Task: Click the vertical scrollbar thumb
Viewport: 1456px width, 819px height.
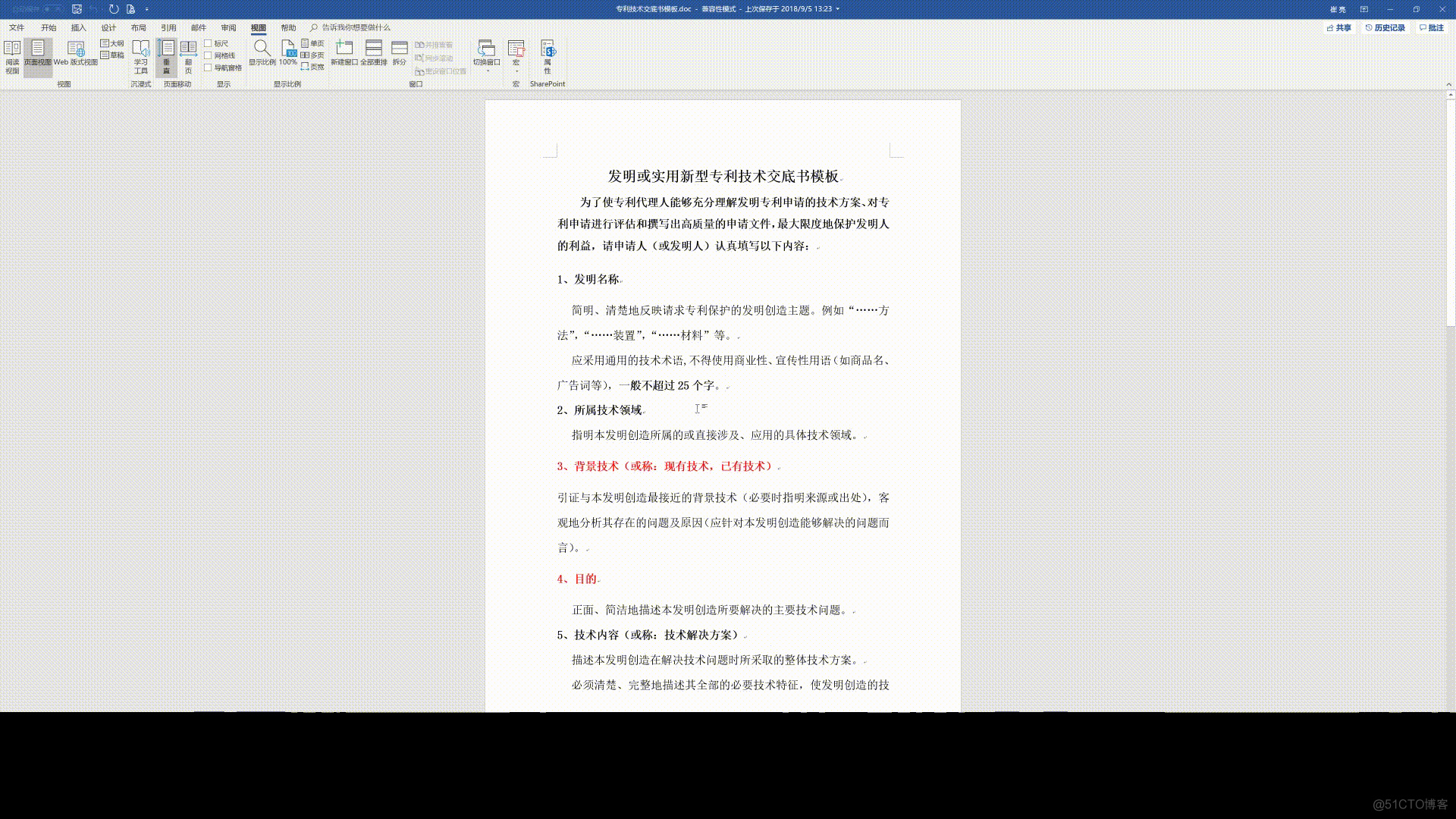Action: pos(1451,213)
